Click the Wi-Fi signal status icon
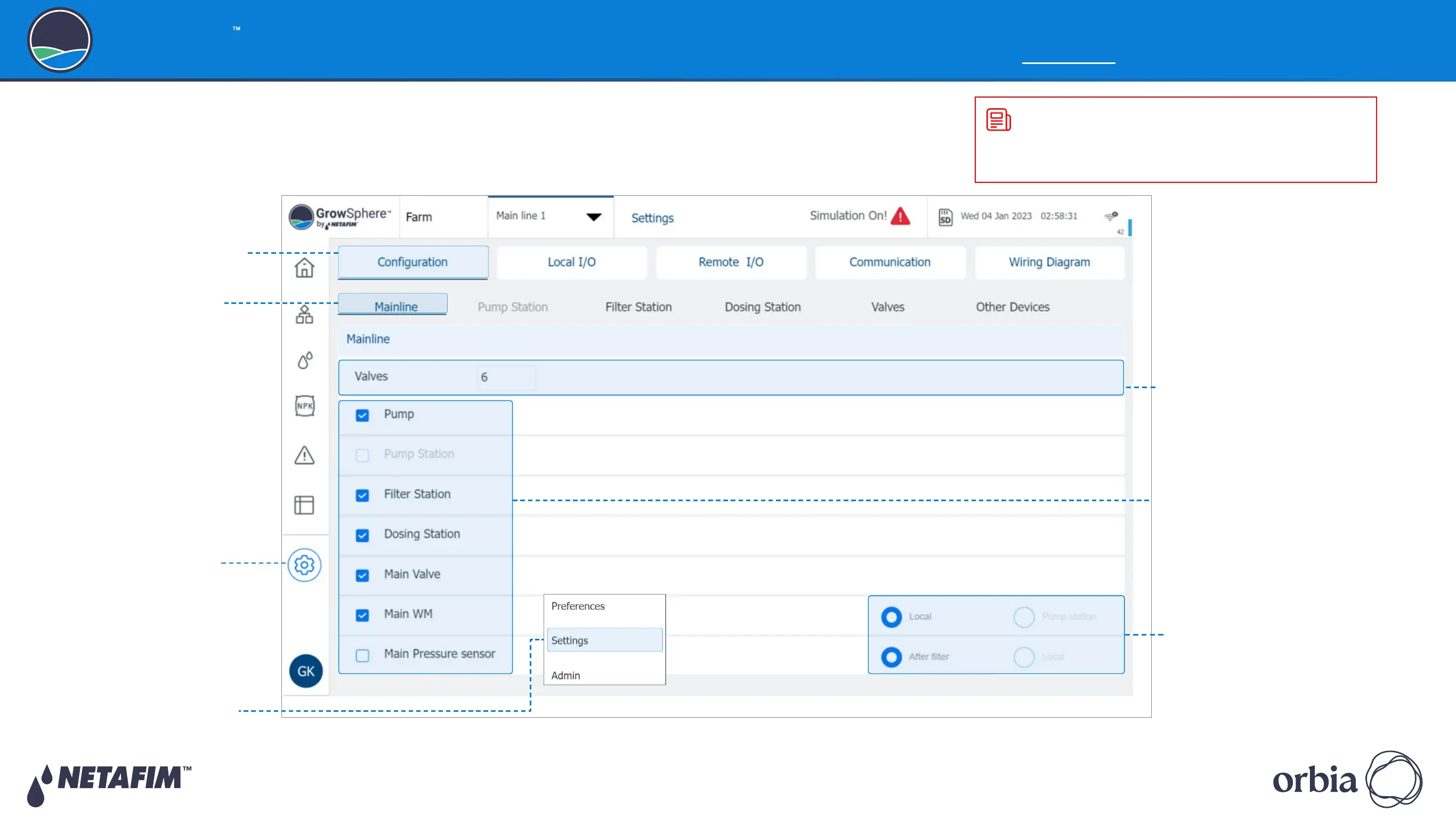 coord(1111,215)
